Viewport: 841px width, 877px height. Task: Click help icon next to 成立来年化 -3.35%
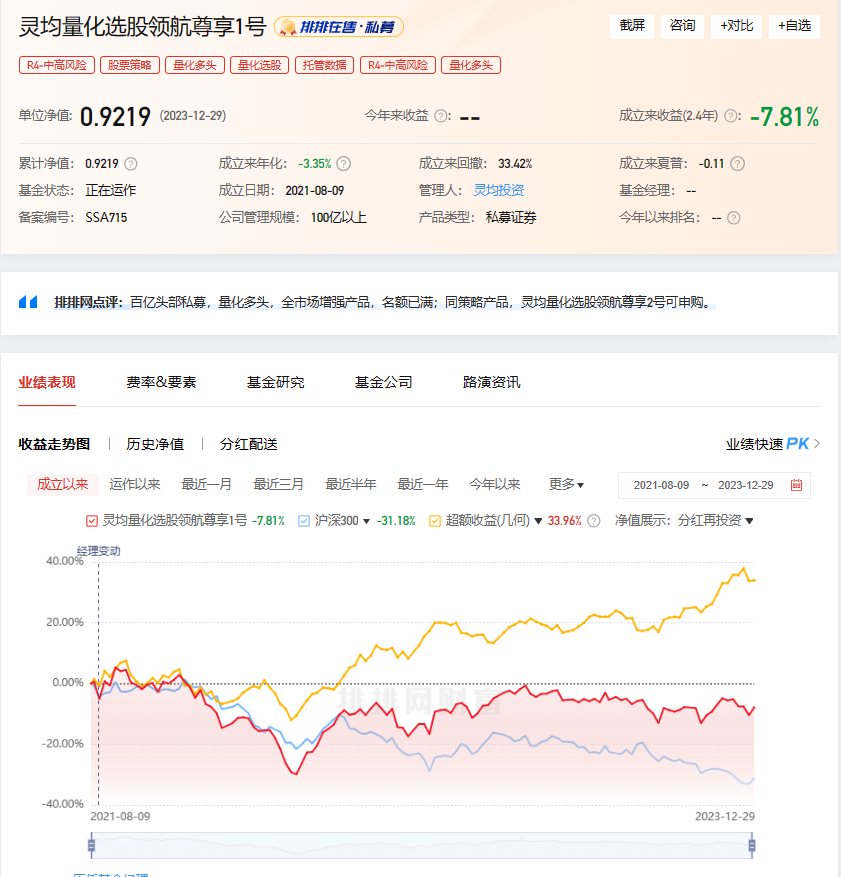pyautogui.click(x=344, y=164)
